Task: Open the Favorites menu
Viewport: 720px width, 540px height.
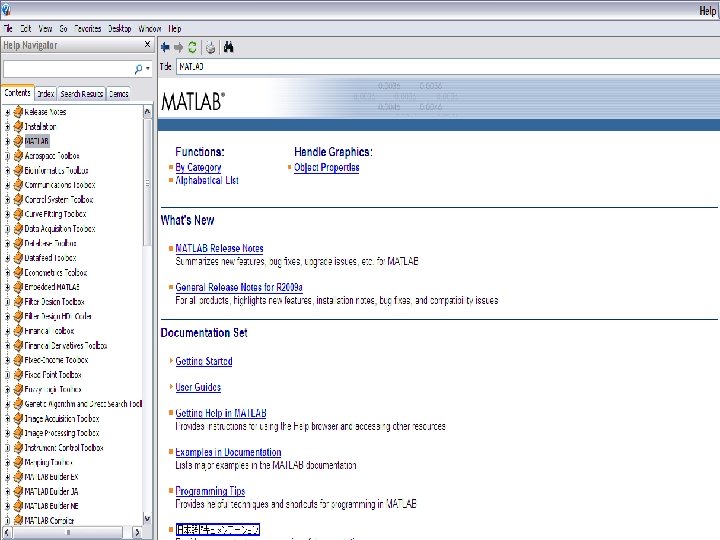Action: tap(88, 28)
